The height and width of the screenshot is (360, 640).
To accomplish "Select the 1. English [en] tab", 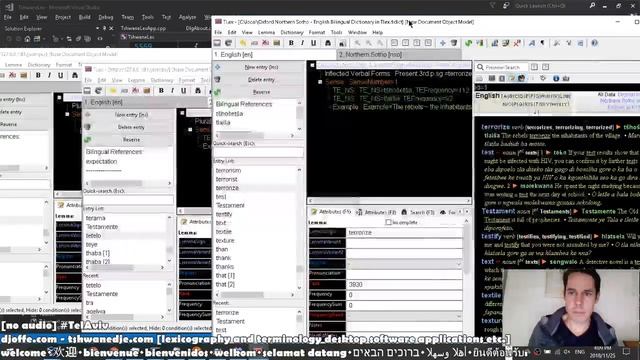I will (274, 54).
